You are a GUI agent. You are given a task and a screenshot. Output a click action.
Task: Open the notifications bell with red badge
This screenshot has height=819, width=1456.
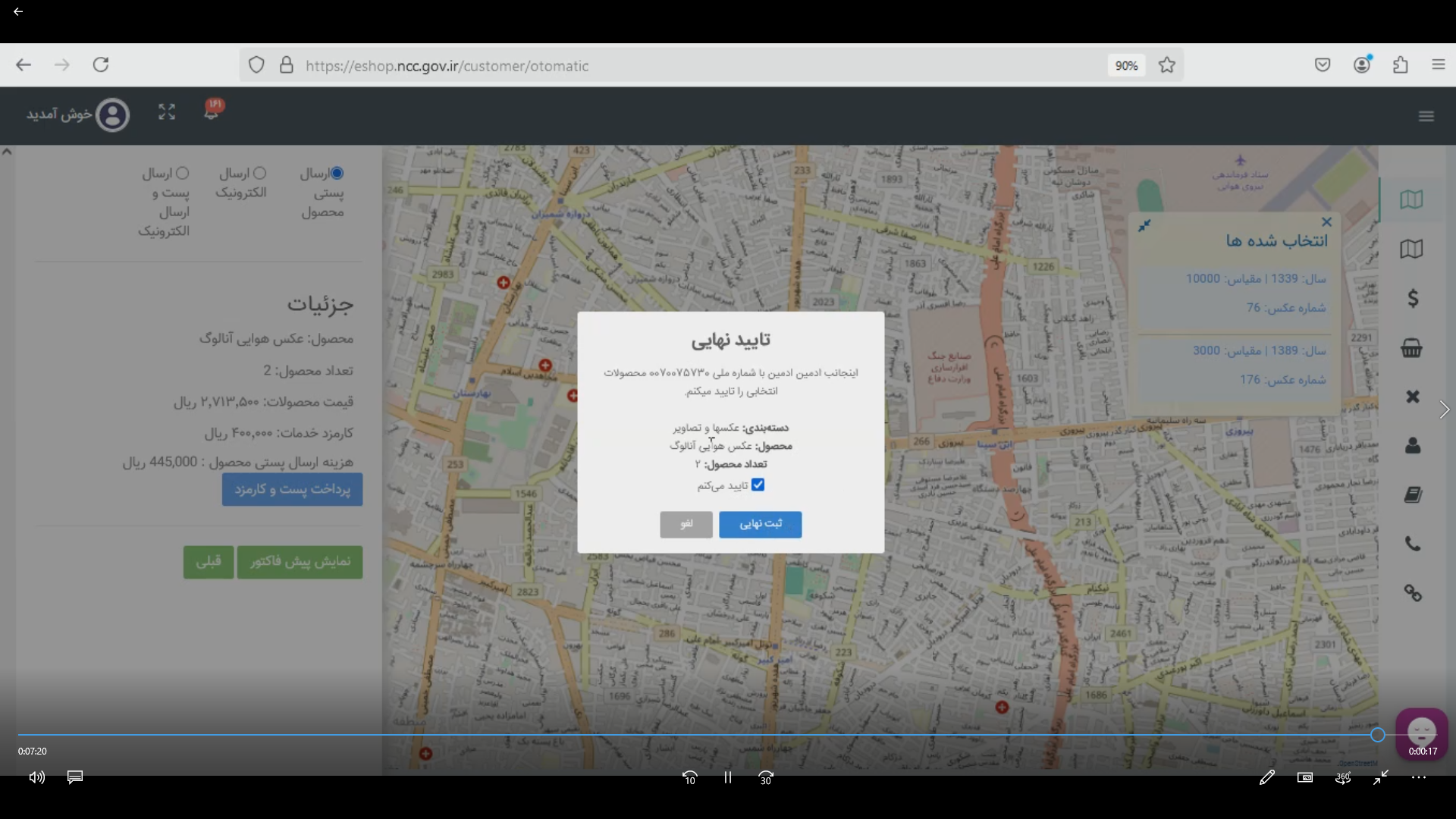212,111
